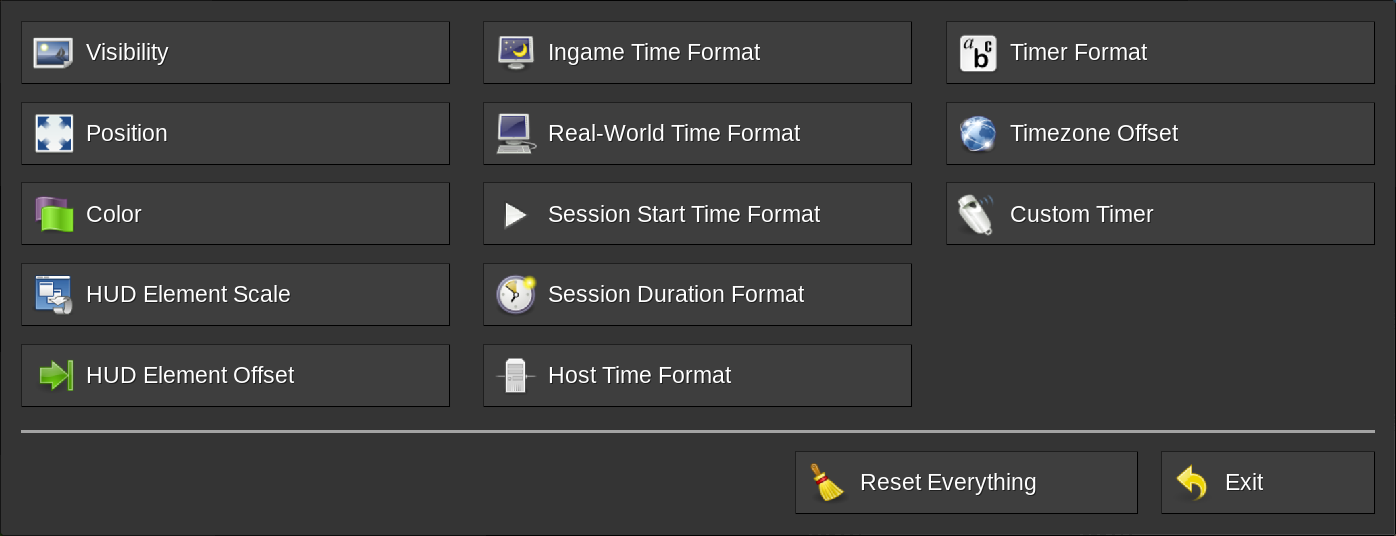Screen dimensions: 1396x536
Task: Click the Ingame Time Format moon monitor icon
Action: click(x=516, y=53)
